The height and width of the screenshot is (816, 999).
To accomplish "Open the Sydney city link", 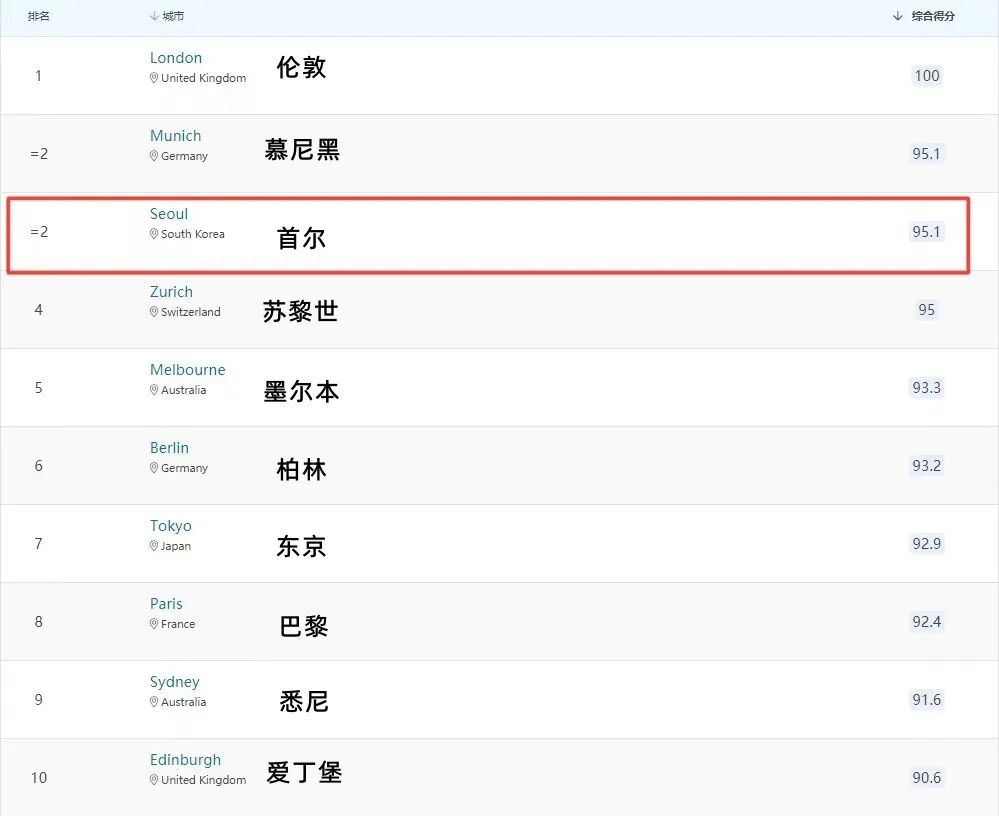I will (175, 682).
